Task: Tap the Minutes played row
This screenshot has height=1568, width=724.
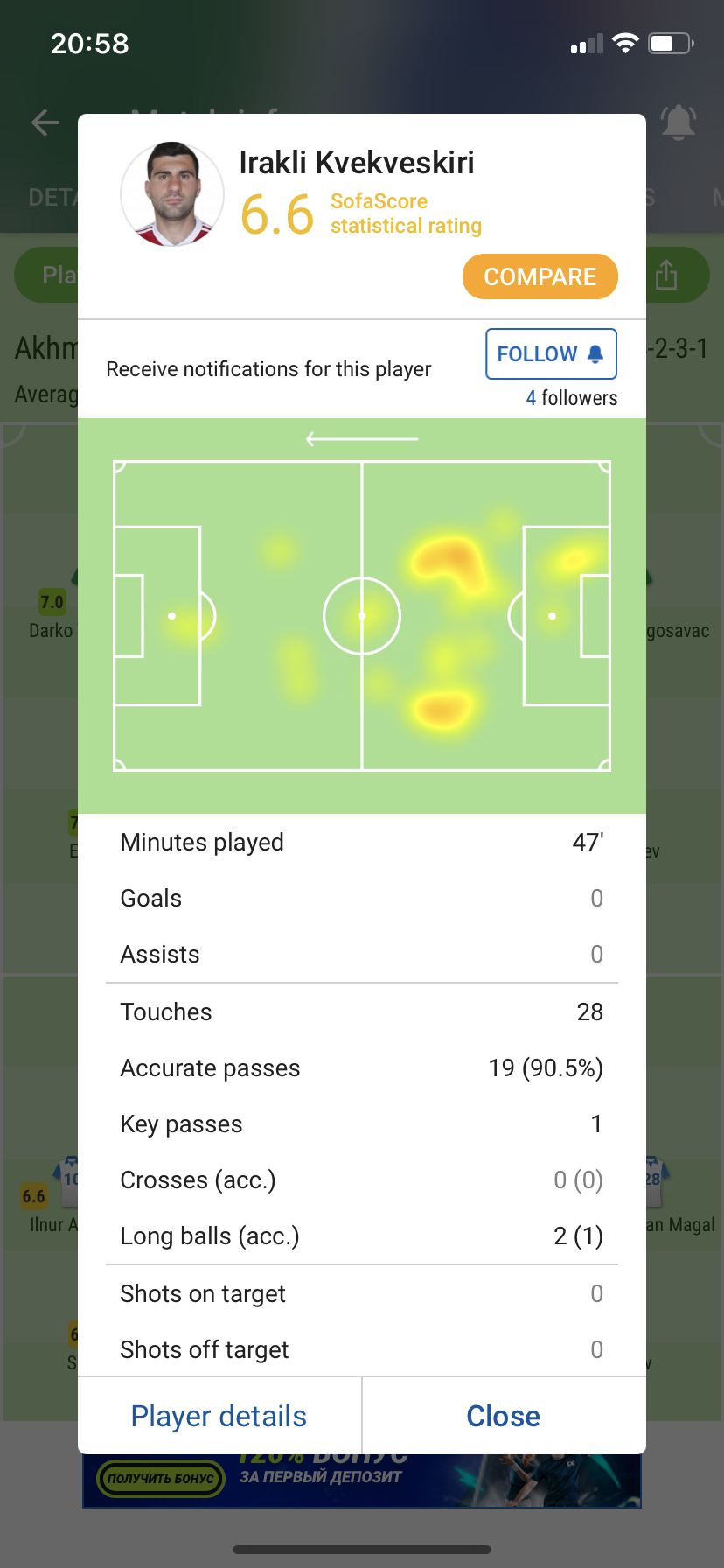Action: [362, 842]
